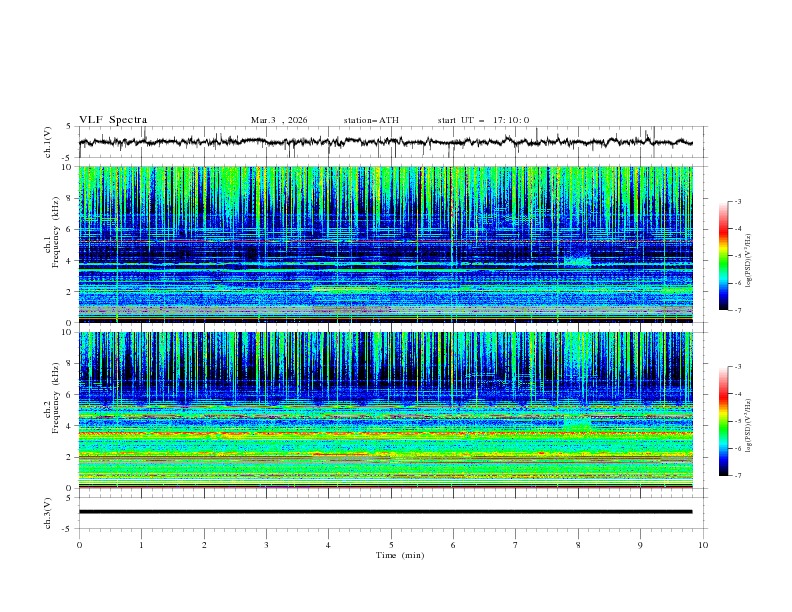Click the bright burst near 8 min, 4 kHz in ch.1

[x=577, y=261]
